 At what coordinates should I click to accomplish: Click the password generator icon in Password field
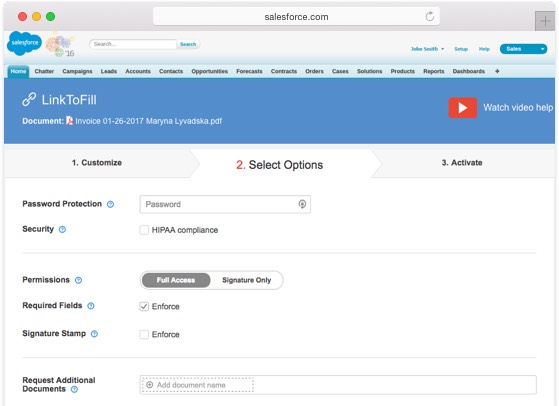coord(302,204)
